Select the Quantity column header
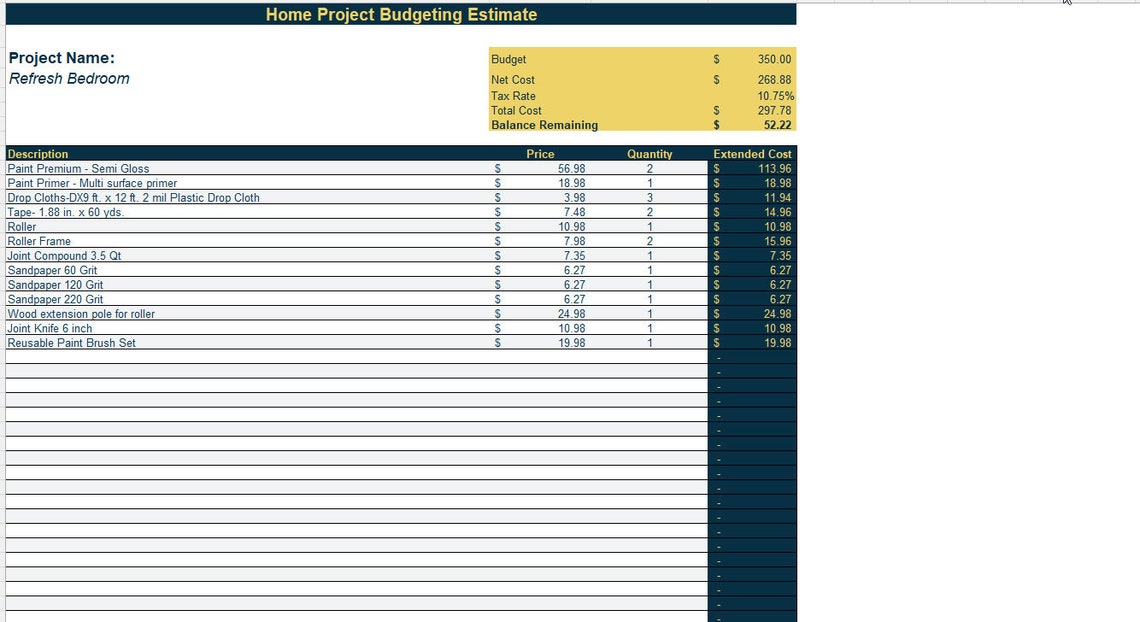 coord(651,154)
